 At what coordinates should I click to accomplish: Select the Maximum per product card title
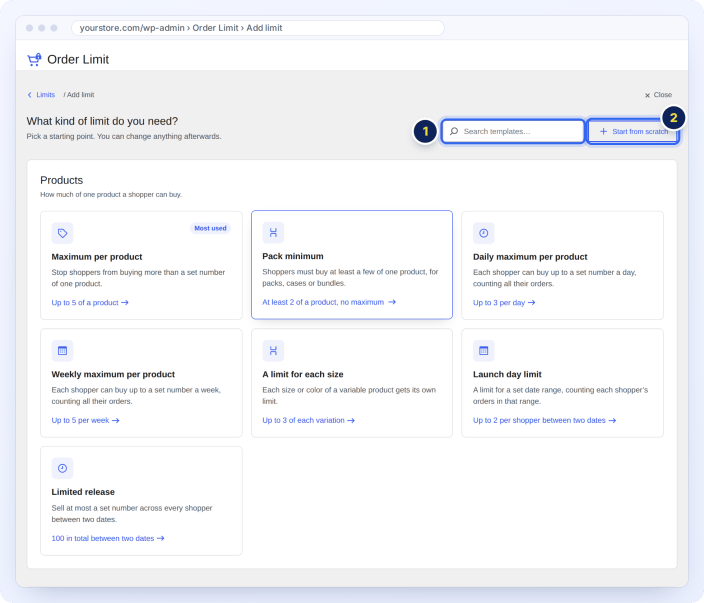97,257
